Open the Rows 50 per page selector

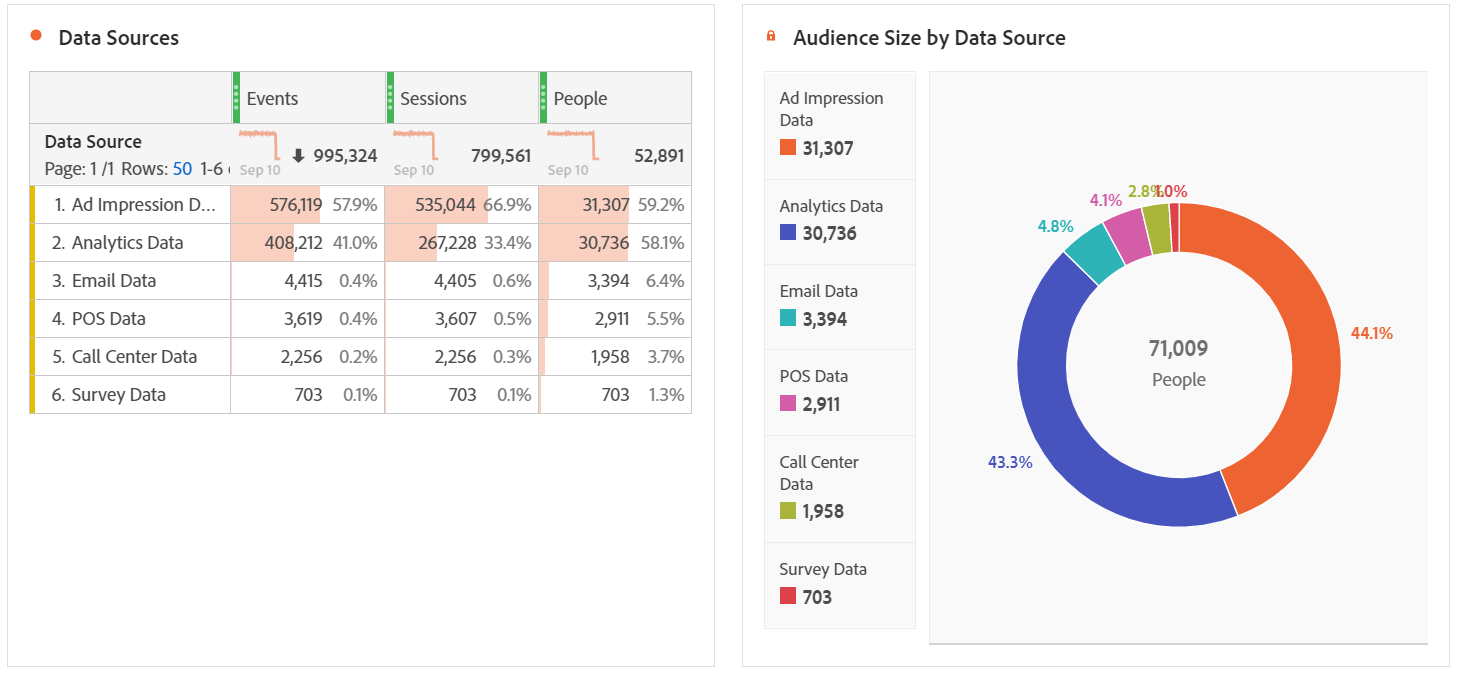click(x=182, y=169)
